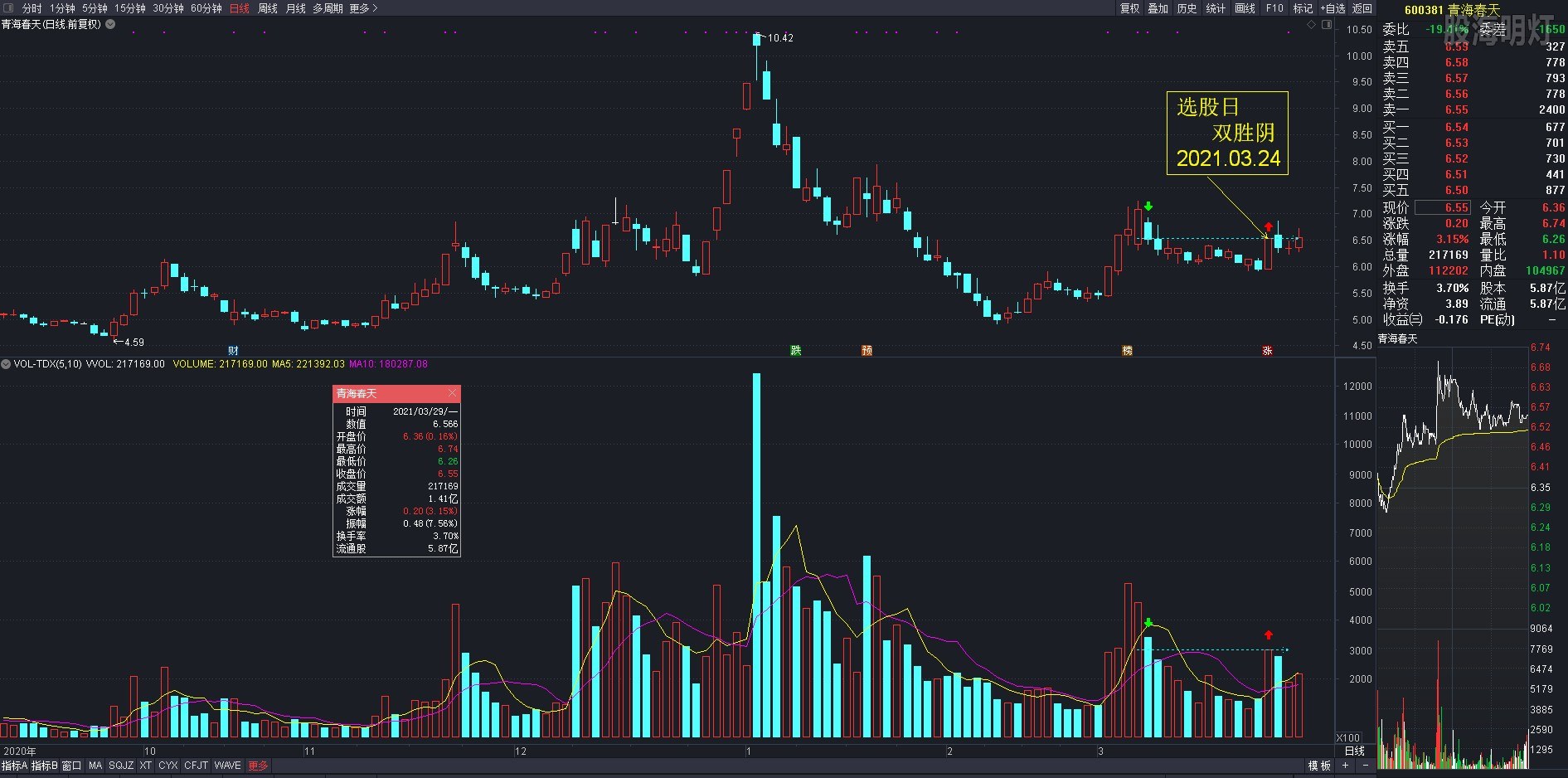Open the 指标B indicator group
This screenshot has height=778, width=1568.
45,766
